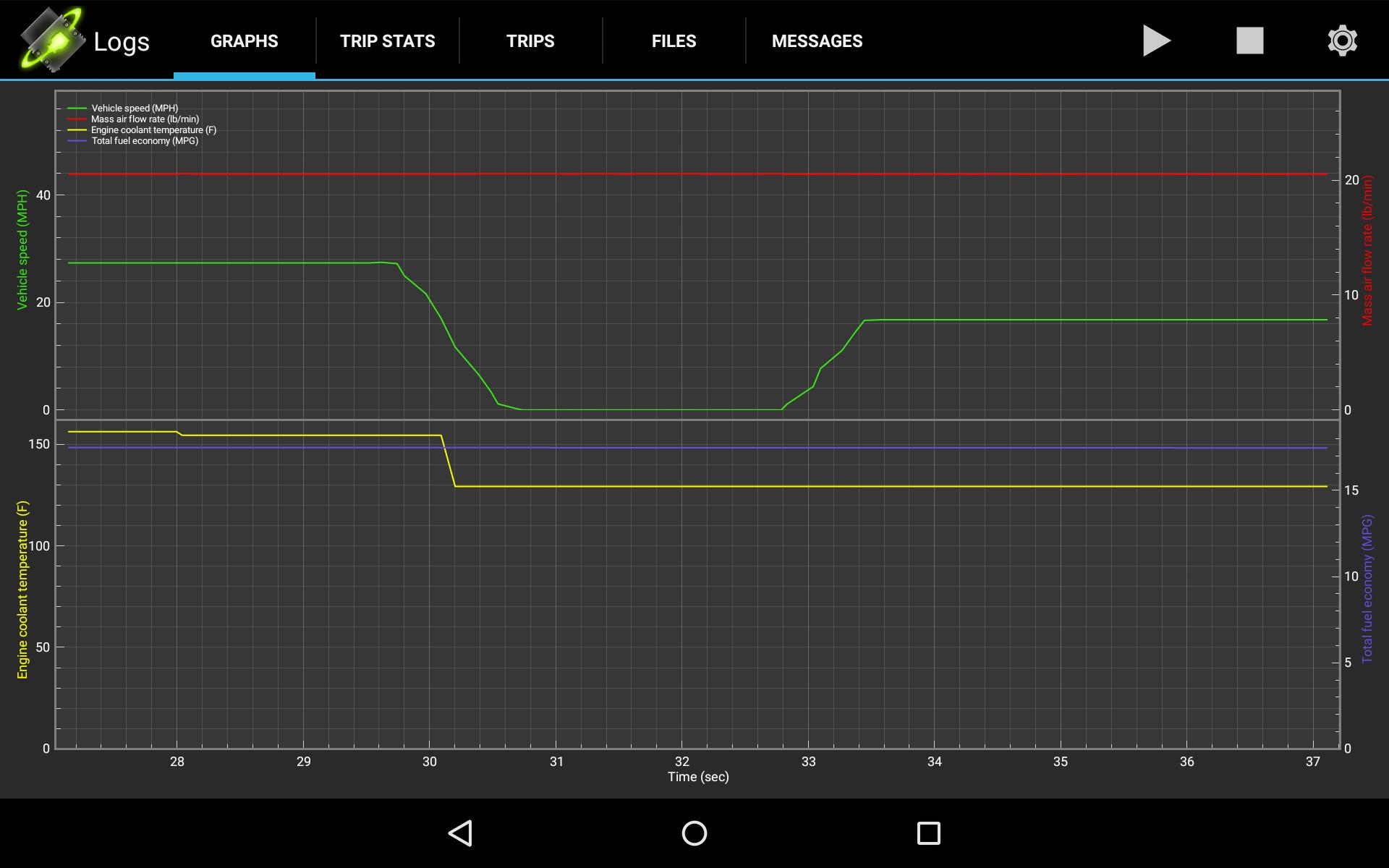This screenshot has width=1389, height=868.
Task: Click the Total fuel economy (MPG) legend entry
Action: tap(133, 141)
